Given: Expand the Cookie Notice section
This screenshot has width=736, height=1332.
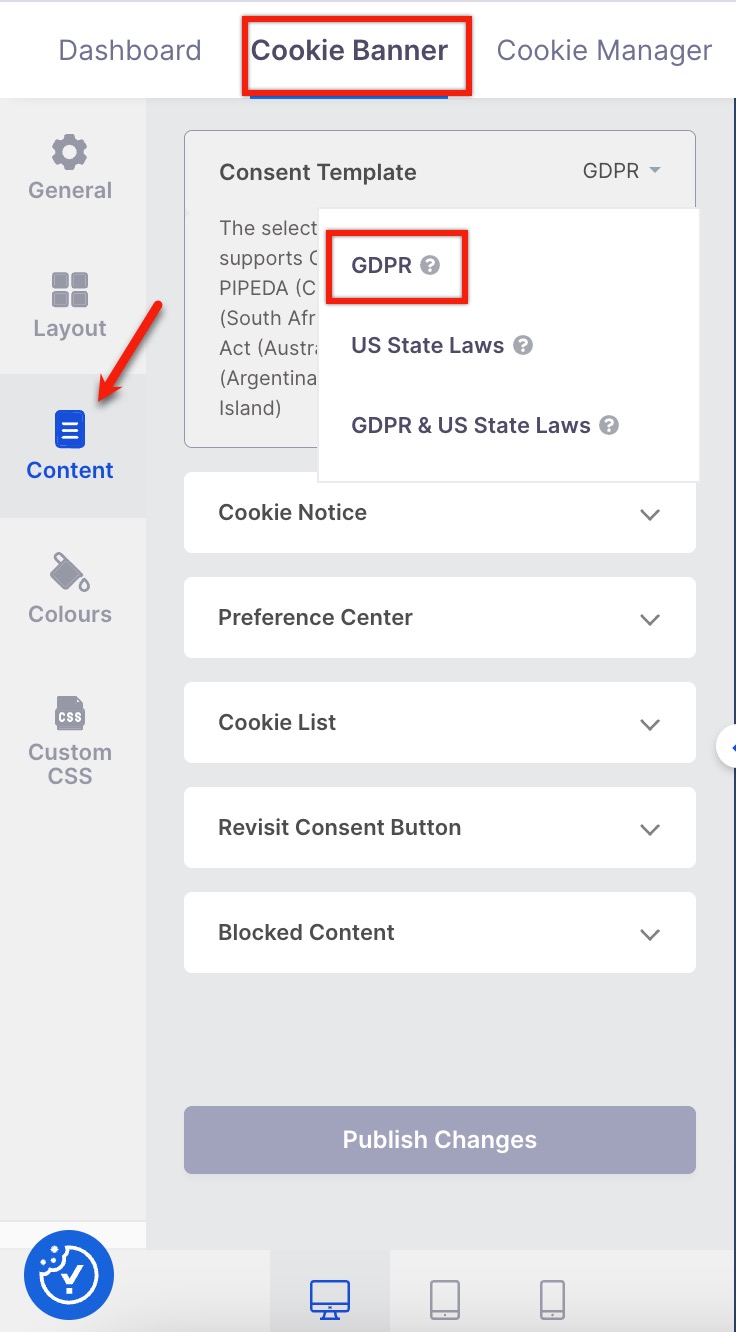Looking at the screenshot, I should (440, 513).
